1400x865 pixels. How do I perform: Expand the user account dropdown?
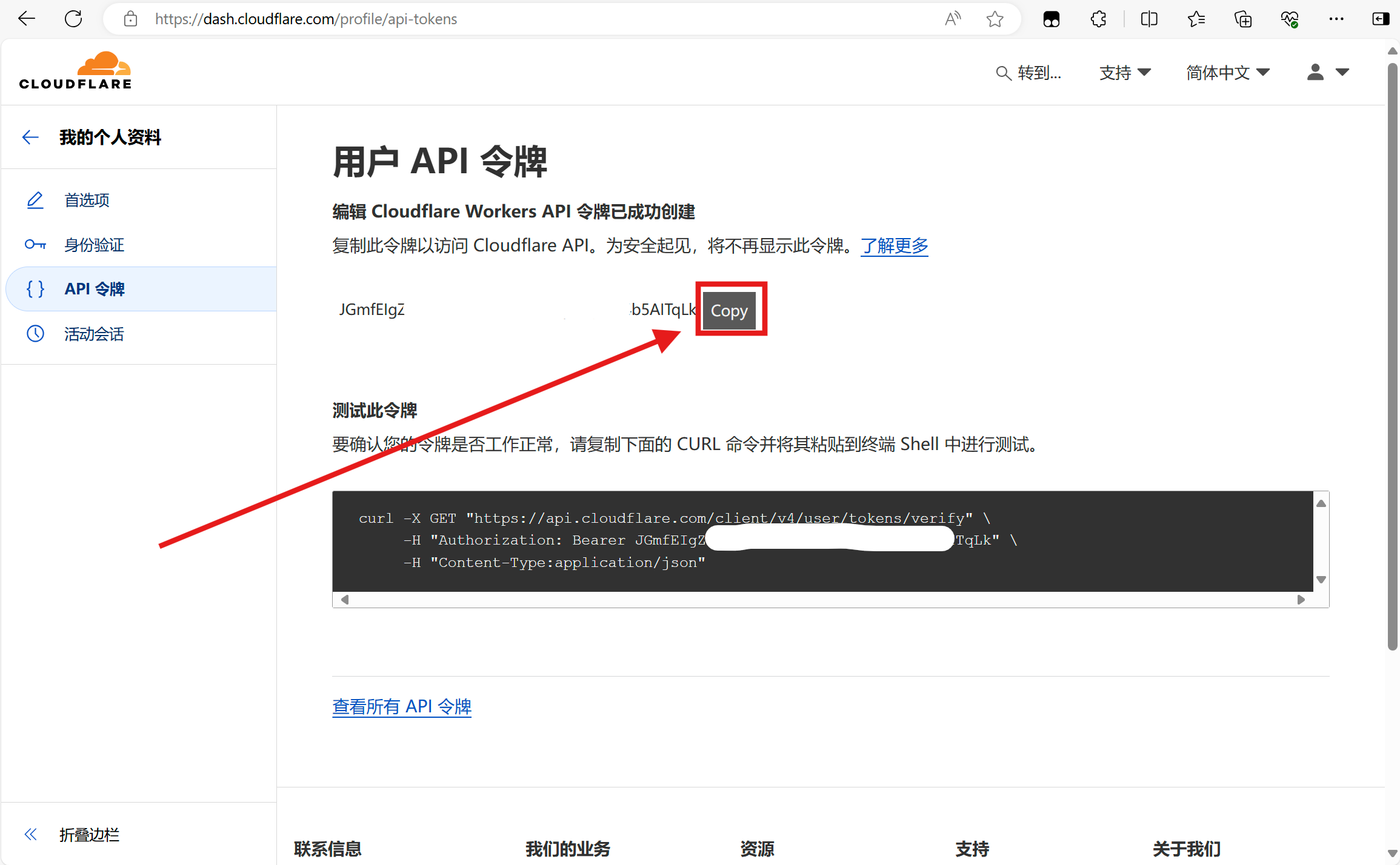[1327, 73]
